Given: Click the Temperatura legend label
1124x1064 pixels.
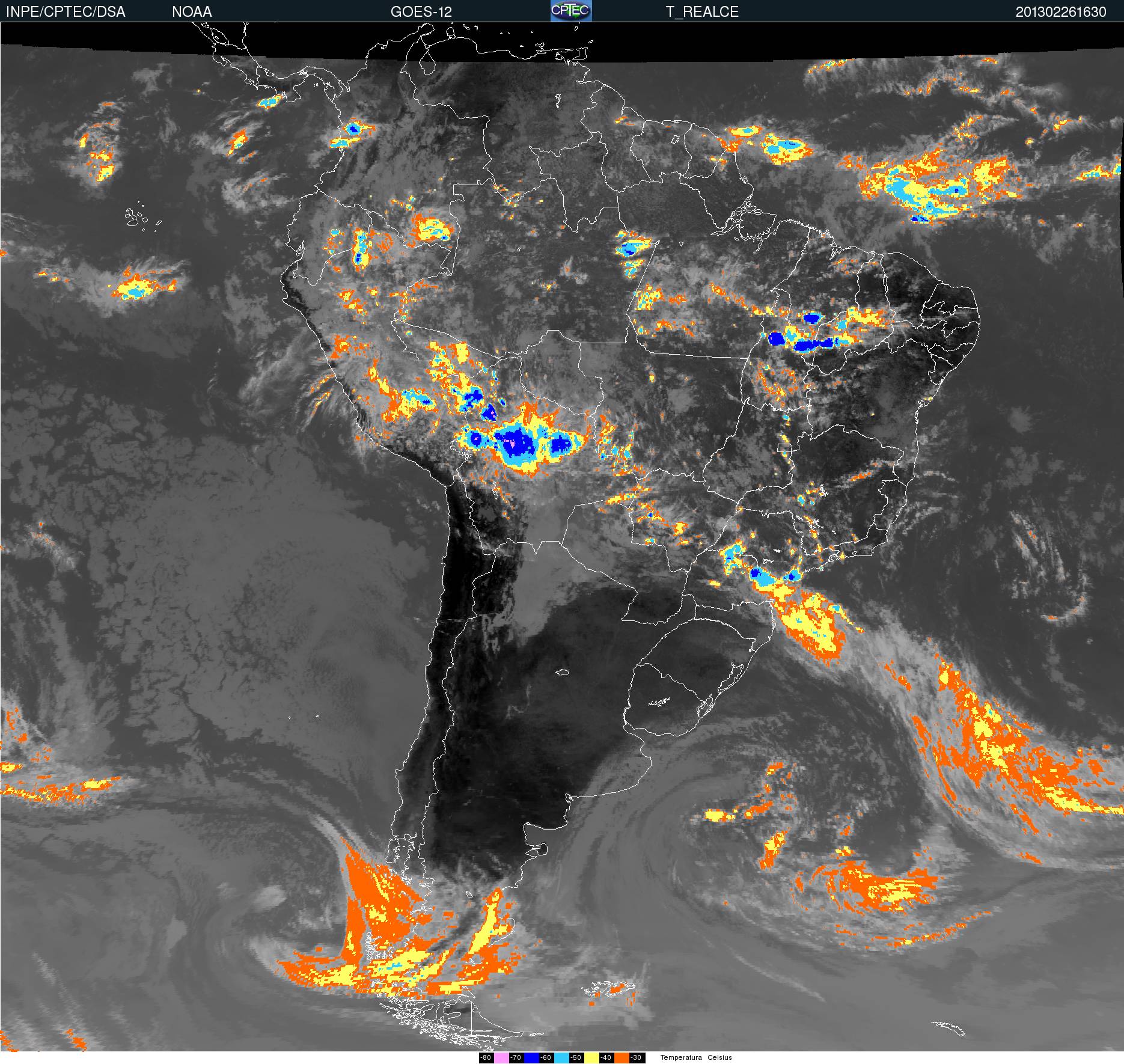Looking at the screenshot, I should tap(681, 1057).
